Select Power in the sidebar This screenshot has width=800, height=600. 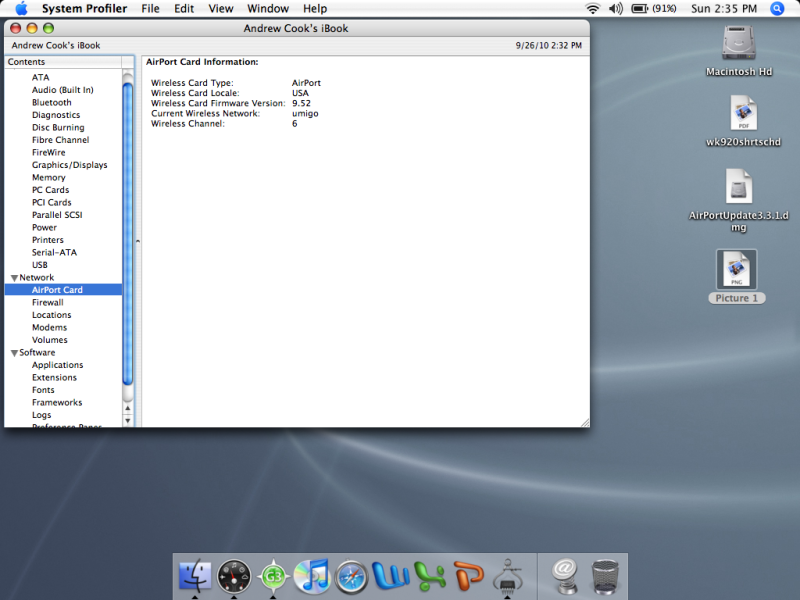44,228
